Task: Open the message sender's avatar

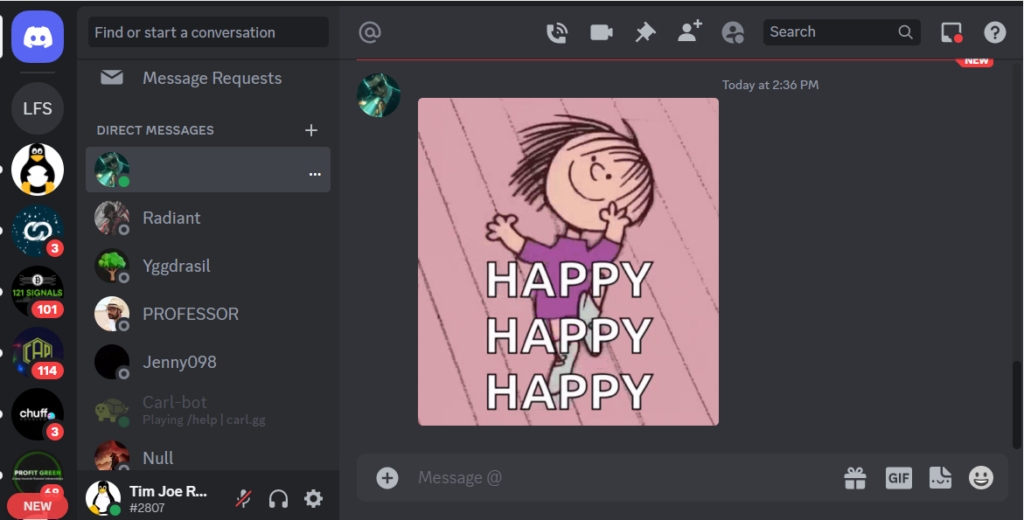Action: pos(379,95)
